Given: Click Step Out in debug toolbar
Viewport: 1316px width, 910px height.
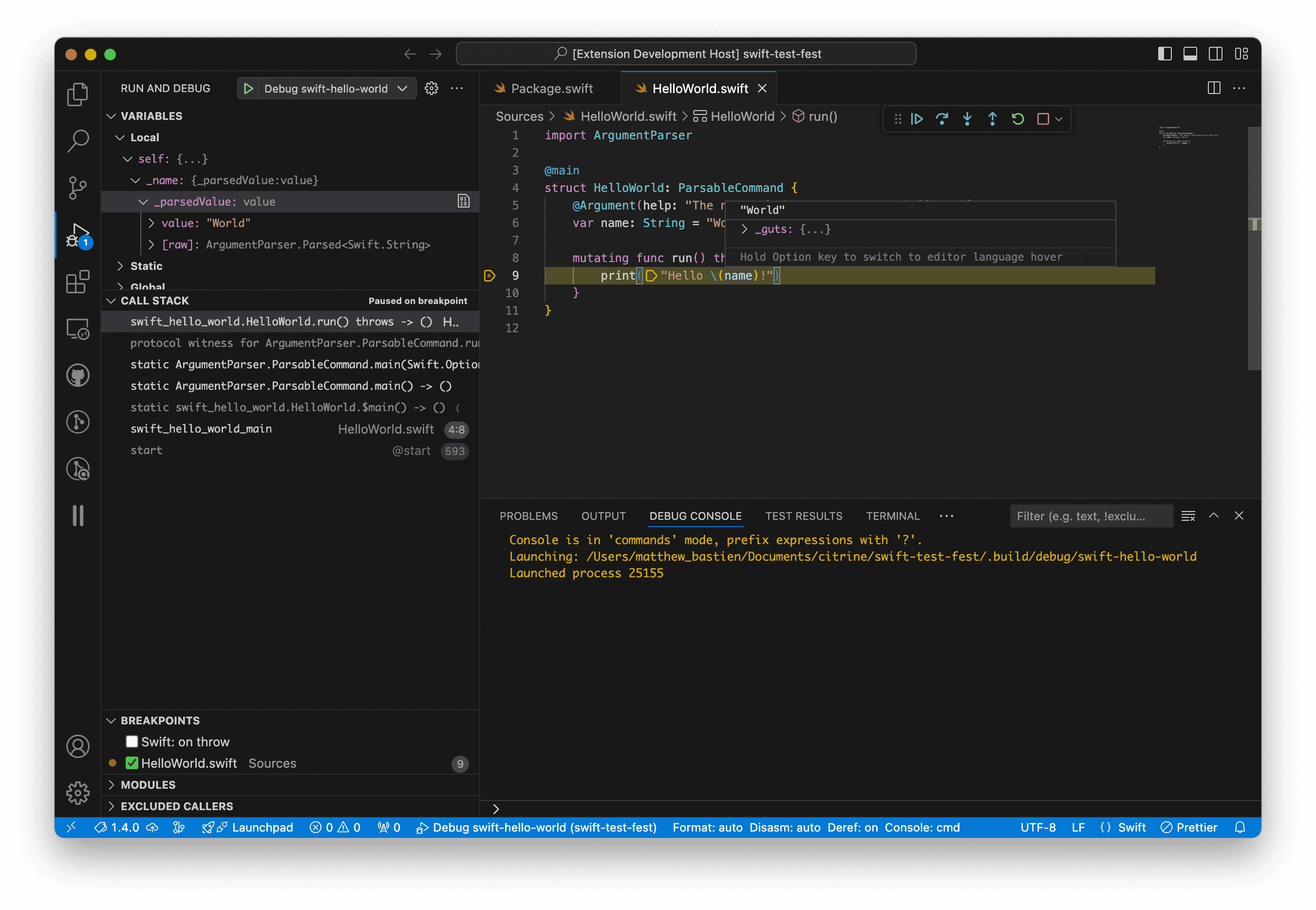Looking at the screenshot, I should (992, 118).
